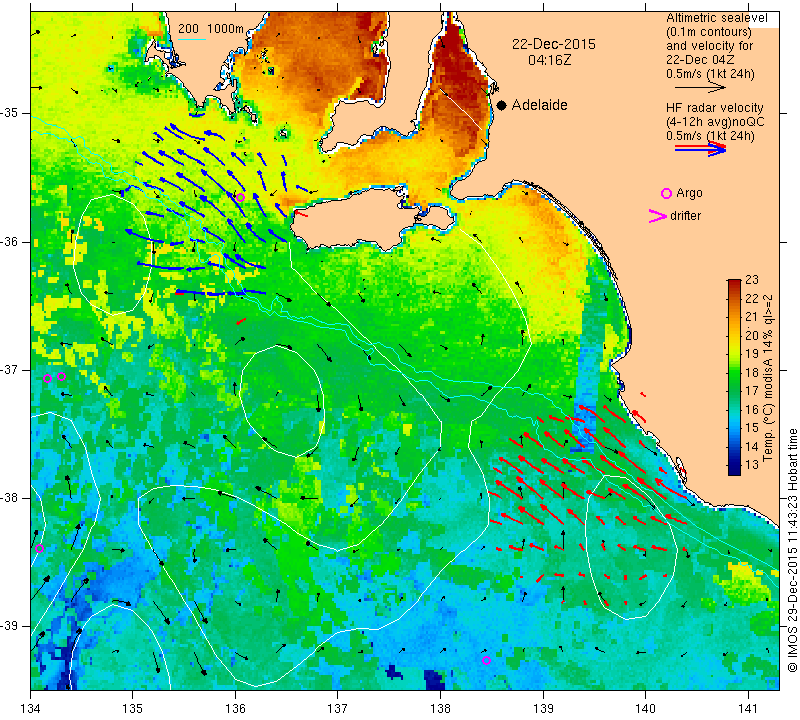This screenshot has height=720, width=800.
Task: Click the red-blue HF radar scale arrow
Action: 700,148
